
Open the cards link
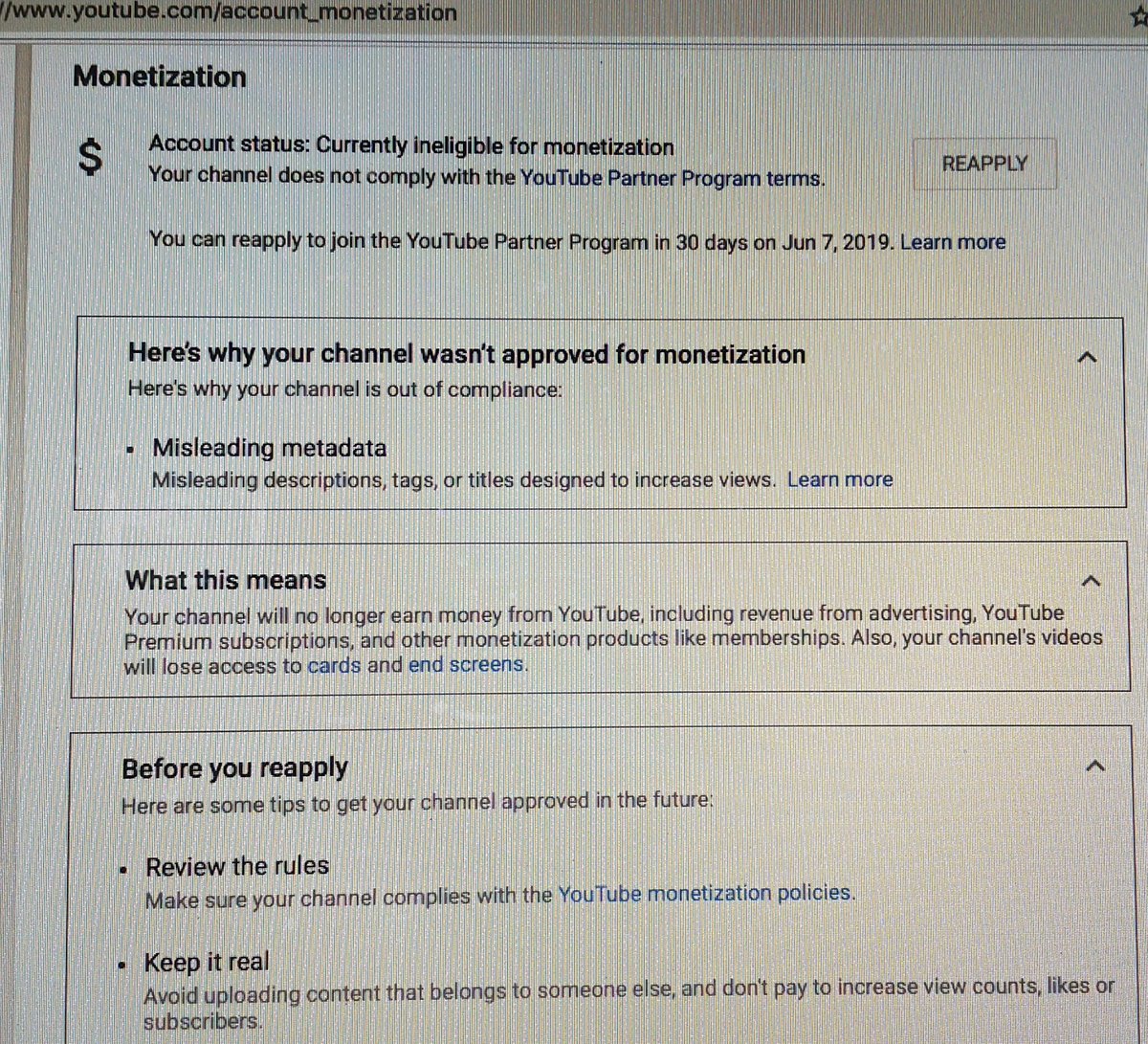[334, 665]
